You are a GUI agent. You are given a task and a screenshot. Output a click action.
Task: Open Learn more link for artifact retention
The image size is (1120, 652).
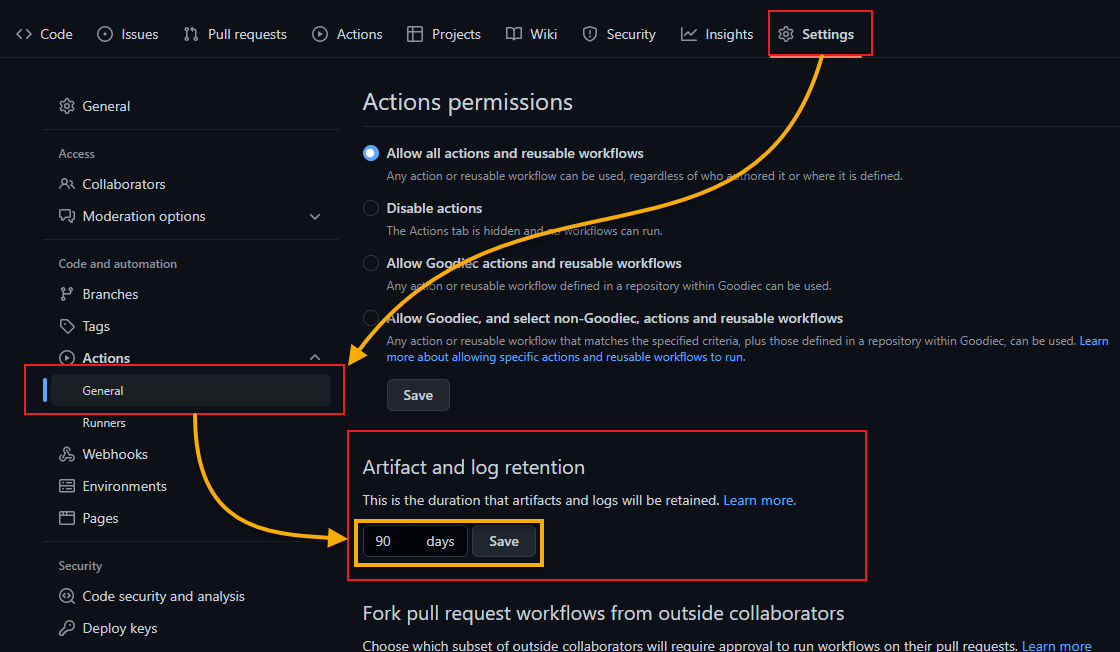[759, 501]
